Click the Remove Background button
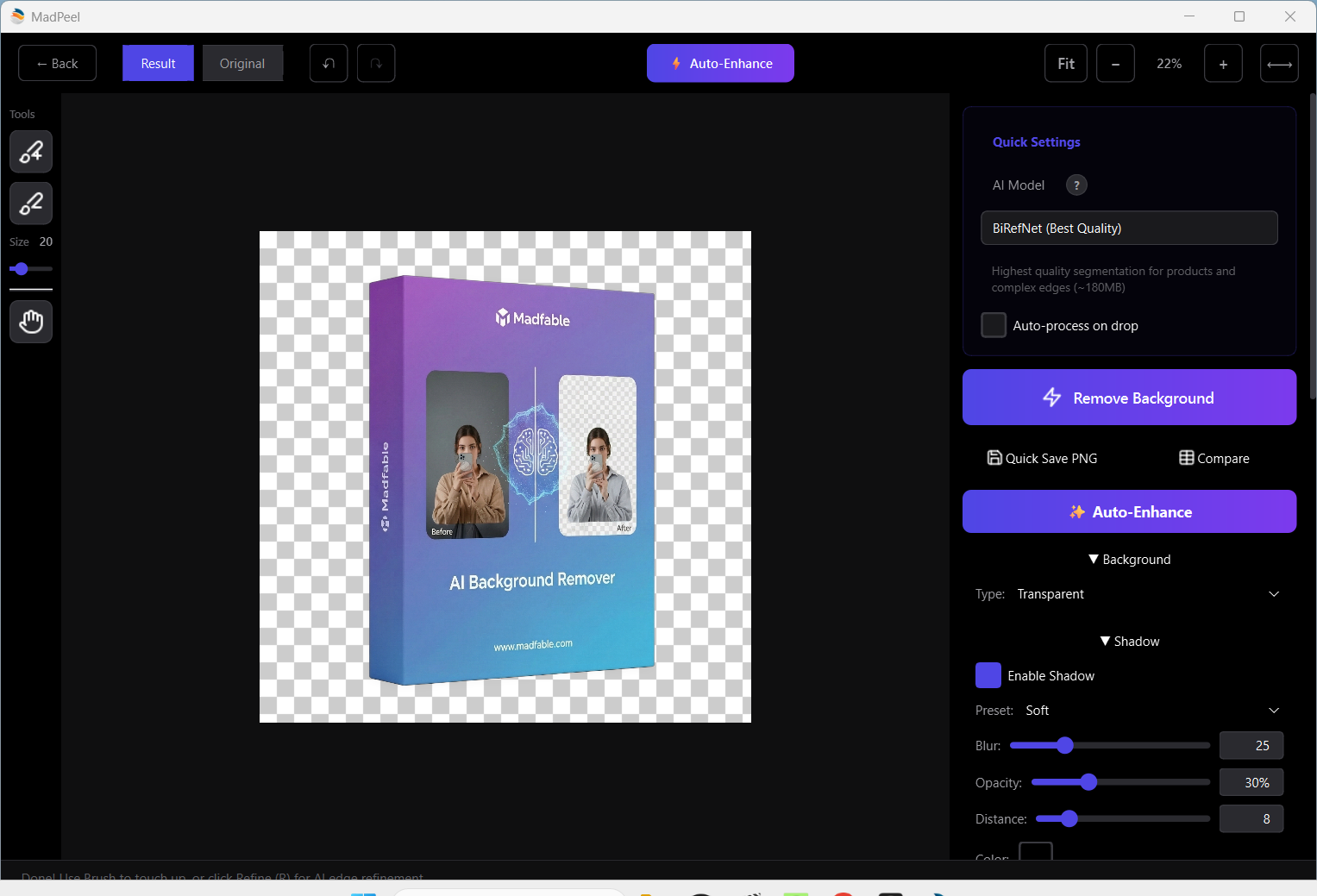Image resolution: width=1317 pixels, height=896 pixels. pos(1129,398)
